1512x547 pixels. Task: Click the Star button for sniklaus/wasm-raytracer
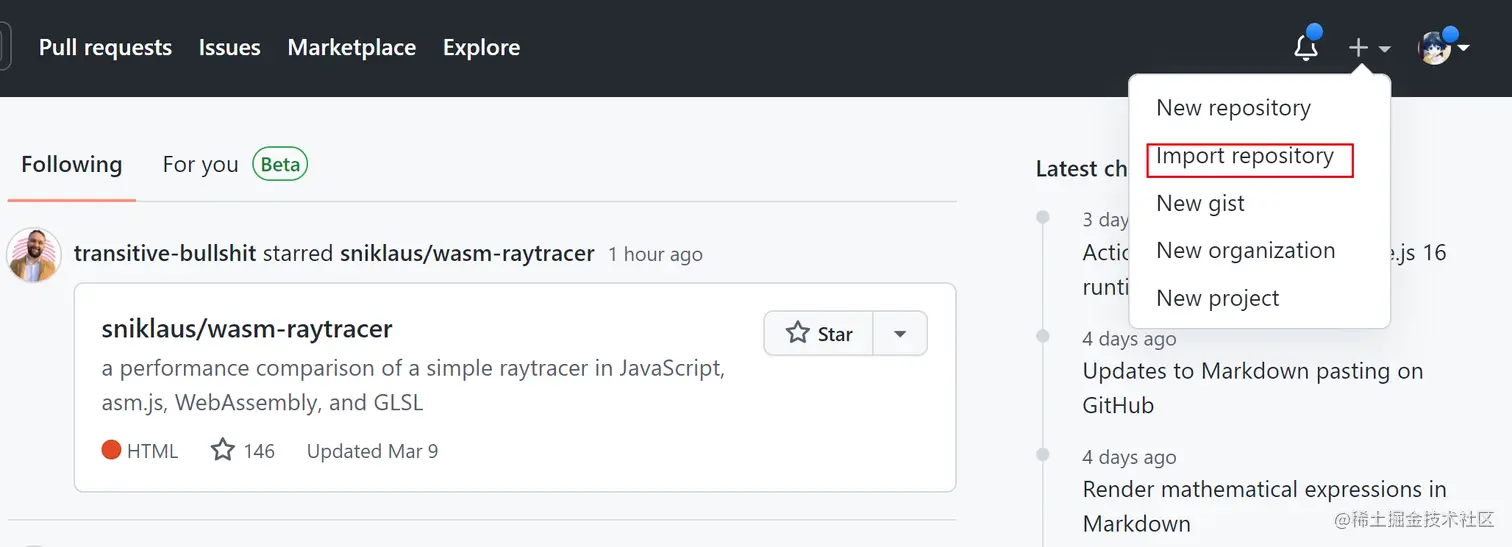[x=819, y=333]
